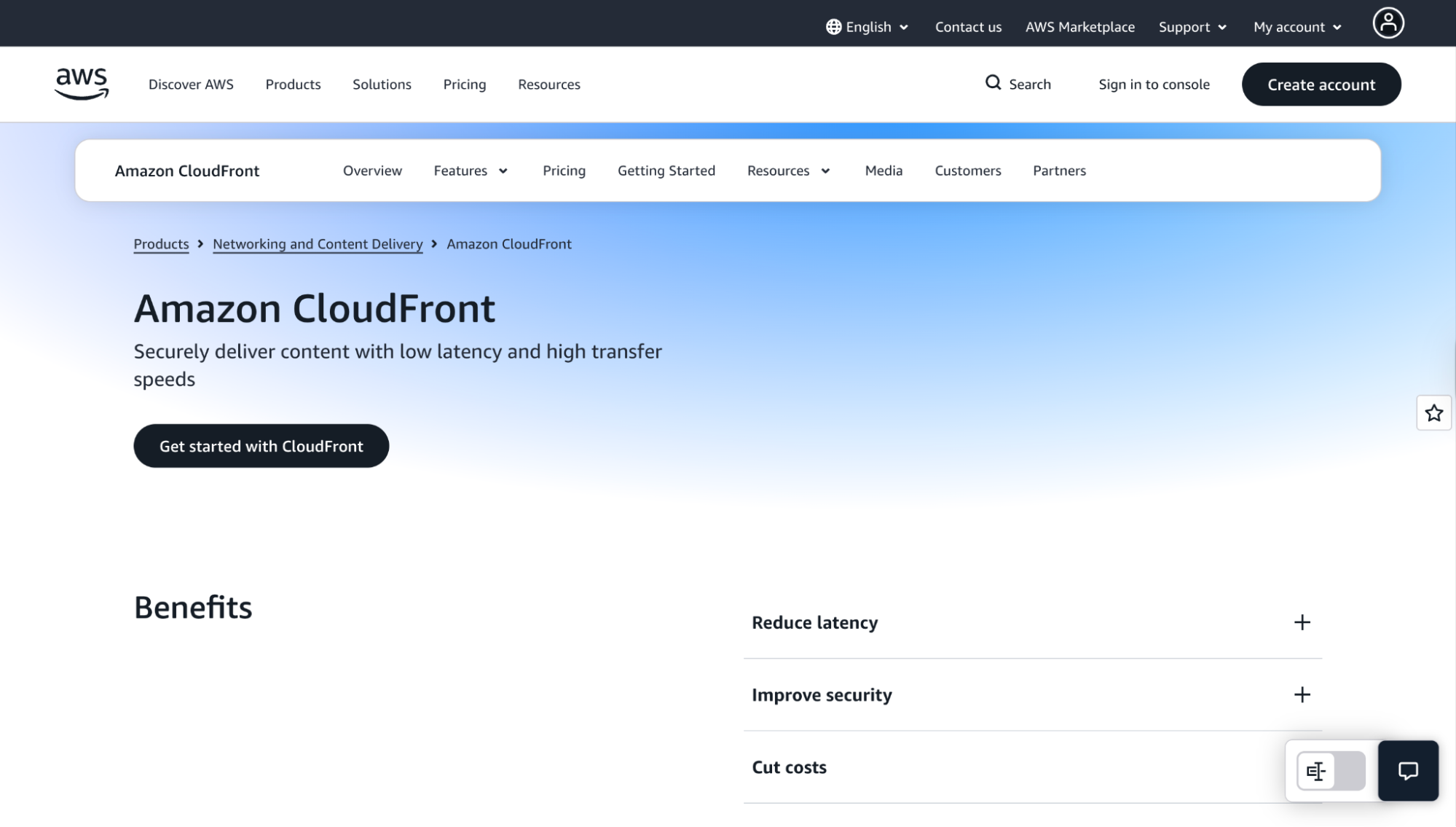This screenshot has width=1456, height=827.
Task: Go to the Media tab
Action: tap(884, 171)
